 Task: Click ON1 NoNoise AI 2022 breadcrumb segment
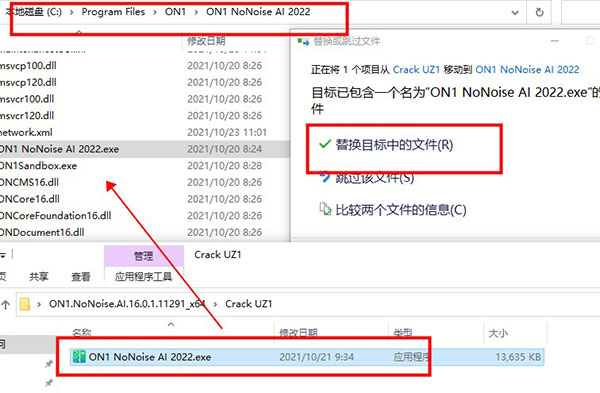click(x=258, y=12)
